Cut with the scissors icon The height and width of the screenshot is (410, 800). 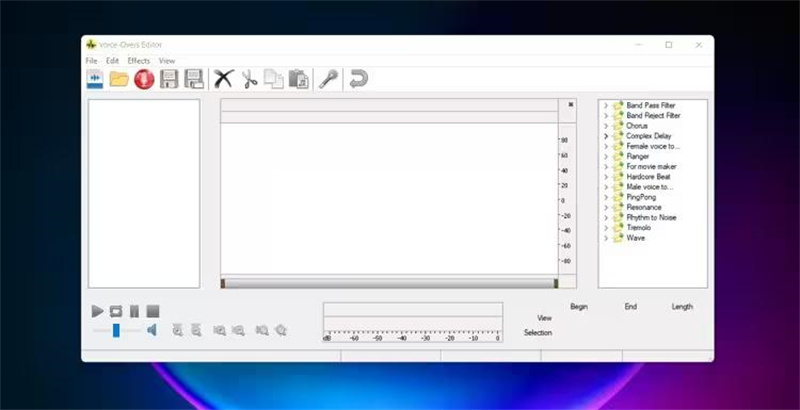click(249, 79)
